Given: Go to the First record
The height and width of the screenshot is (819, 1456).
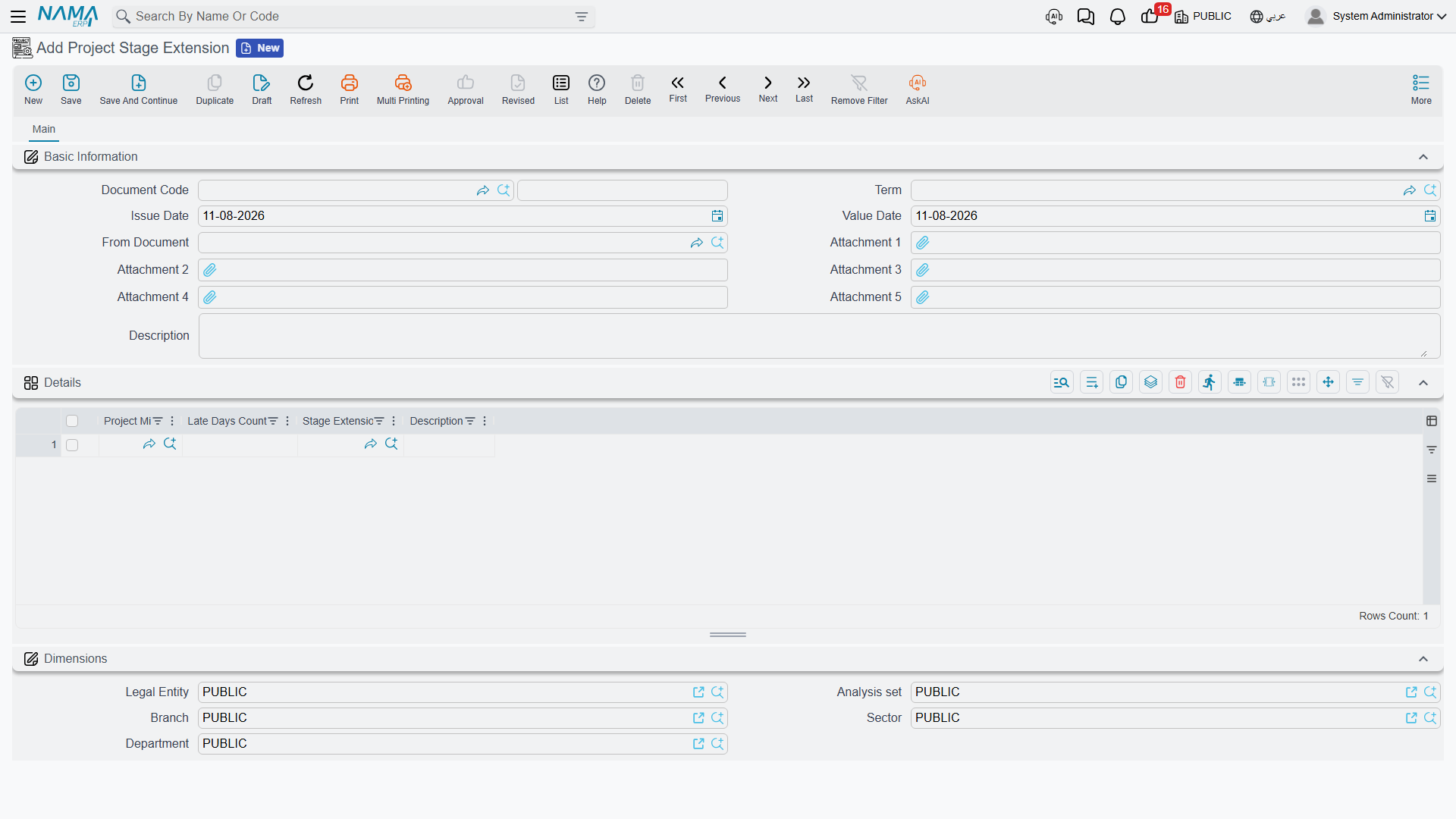Looking at the screenshot, I should pos(678,89).
